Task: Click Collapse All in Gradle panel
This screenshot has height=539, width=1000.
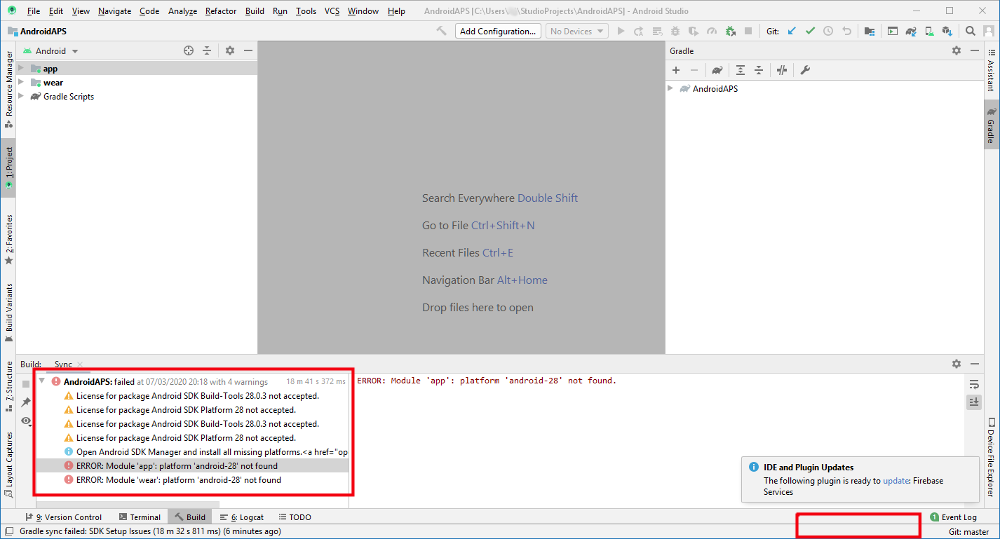Action: pyautogui.click(x=758, y=70)
